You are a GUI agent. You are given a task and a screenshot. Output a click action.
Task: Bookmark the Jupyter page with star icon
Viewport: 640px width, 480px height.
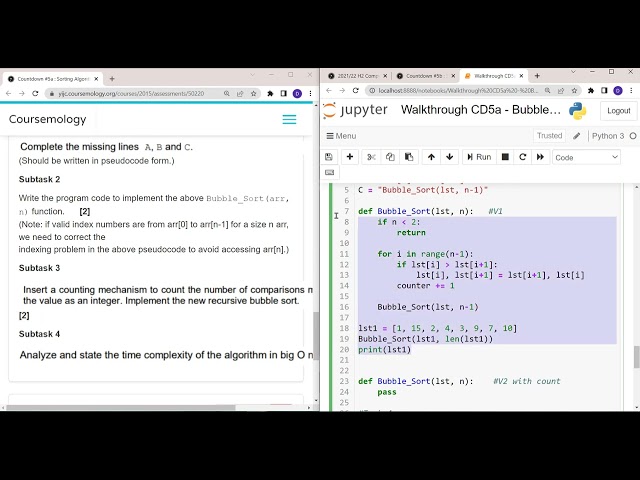[x=574, y=91]
